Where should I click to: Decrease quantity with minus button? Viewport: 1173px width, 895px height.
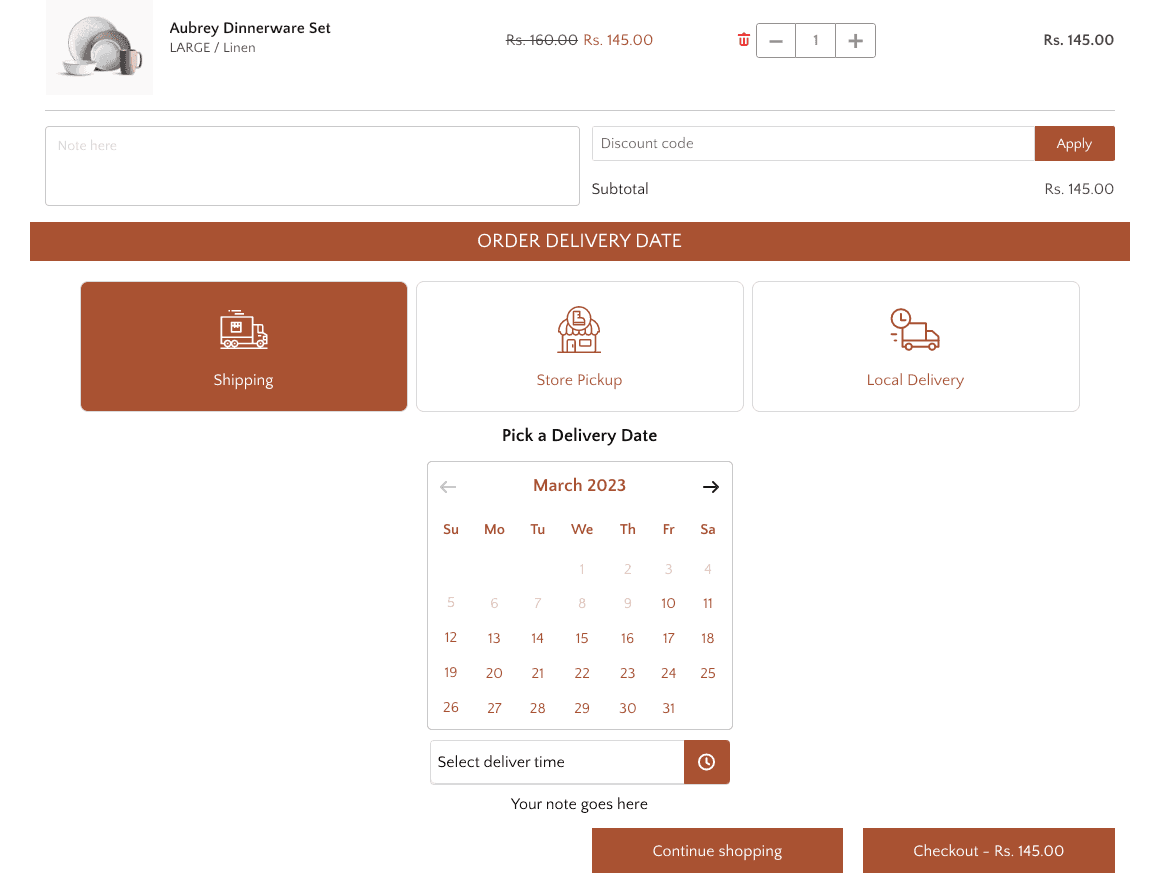coord(776,40)
